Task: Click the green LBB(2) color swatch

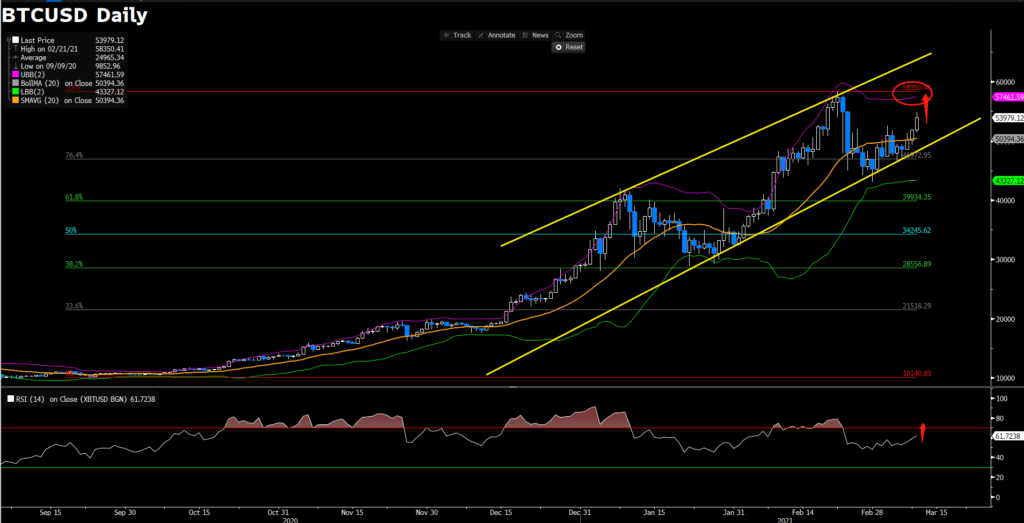Action: [15, 91]
